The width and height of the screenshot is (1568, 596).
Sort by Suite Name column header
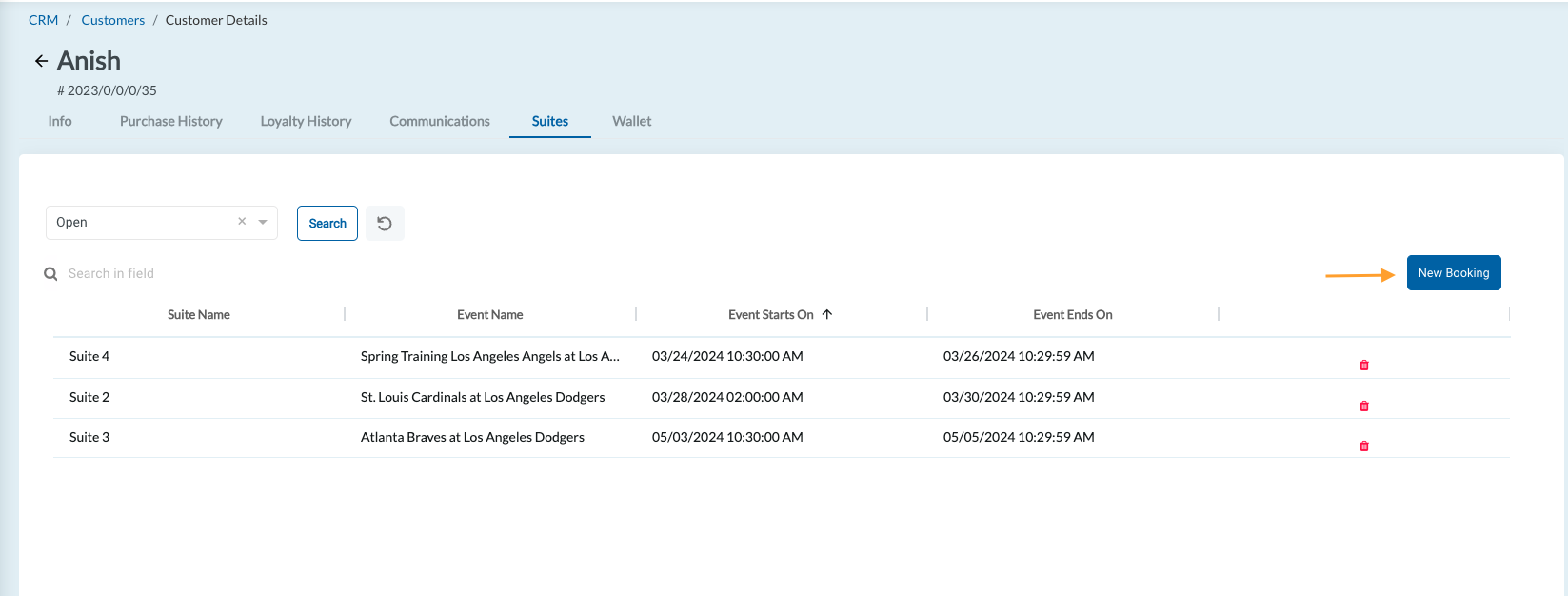click(x=199, y=314)
